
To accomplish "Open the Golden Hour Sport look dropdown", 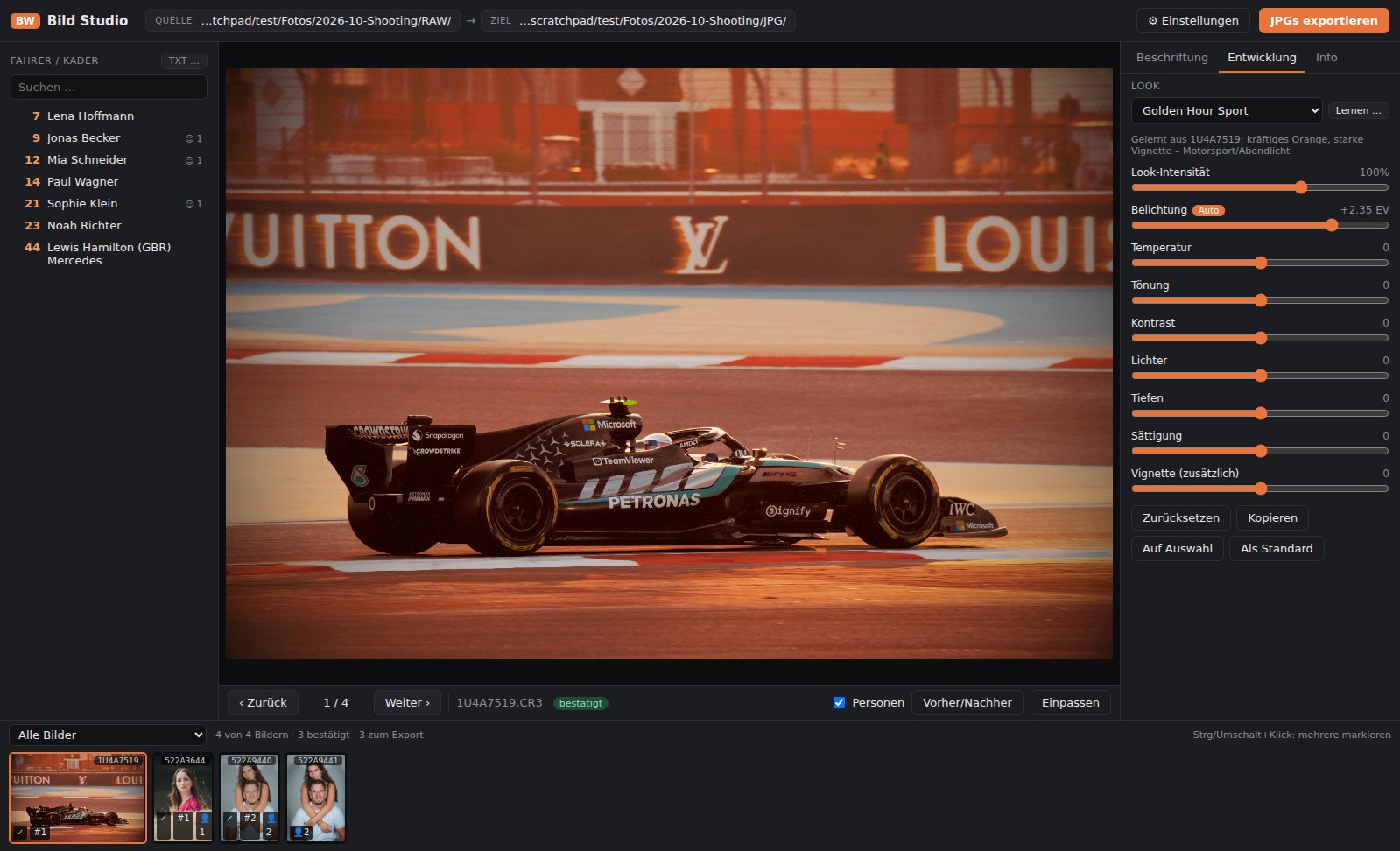I will (x=1226, y=110).
